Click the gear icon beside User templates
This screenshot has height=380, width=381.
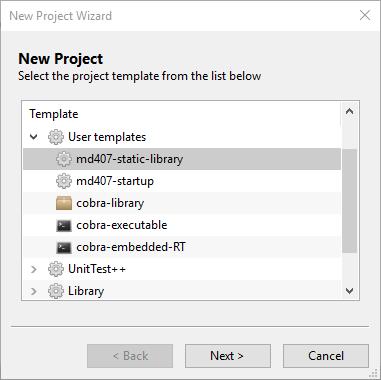[56, 137]
